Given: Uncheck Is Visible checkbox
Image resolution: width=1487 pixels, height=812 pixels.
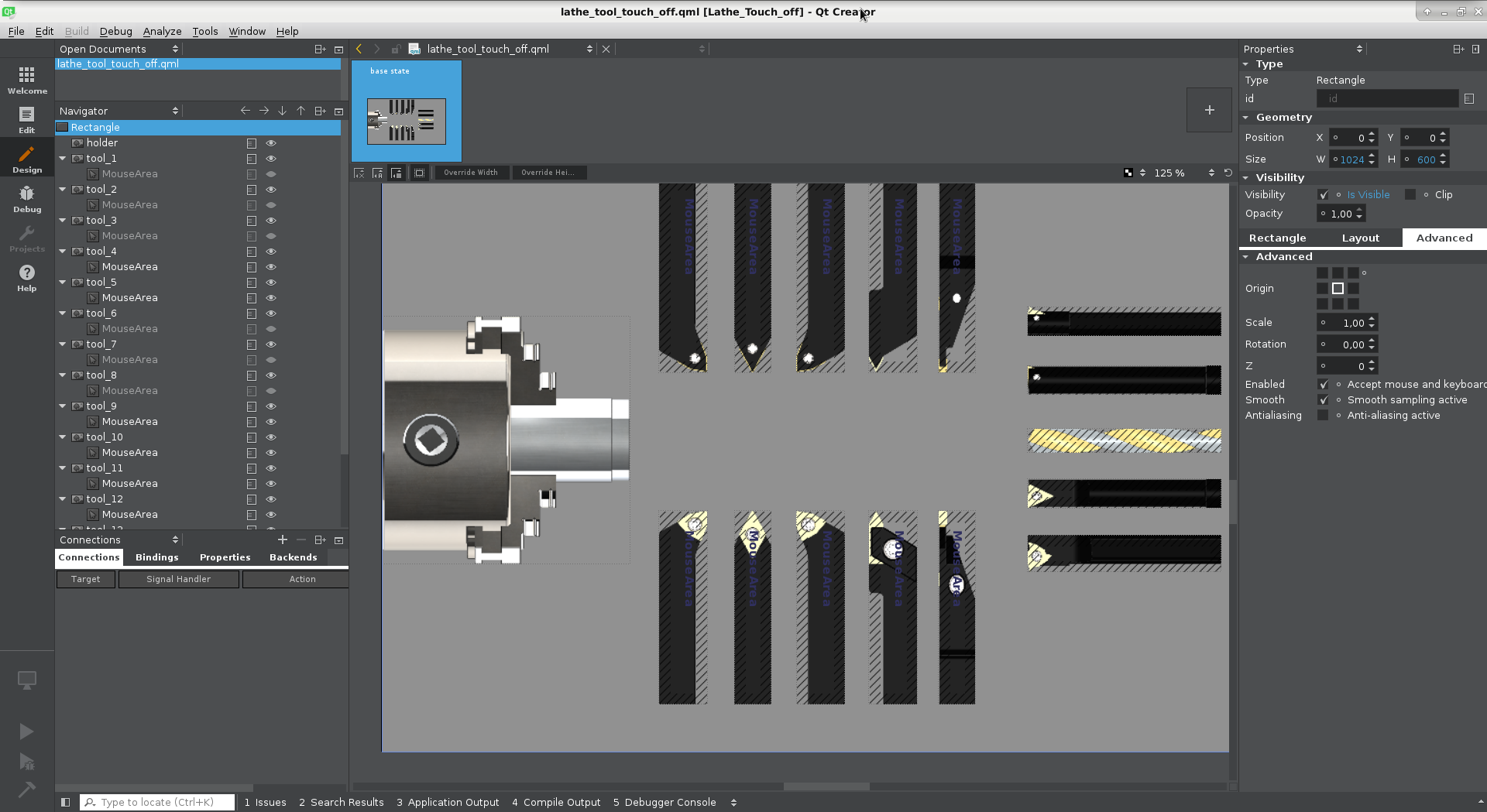Looking at the screenshot, I should tap(1324, 195).
